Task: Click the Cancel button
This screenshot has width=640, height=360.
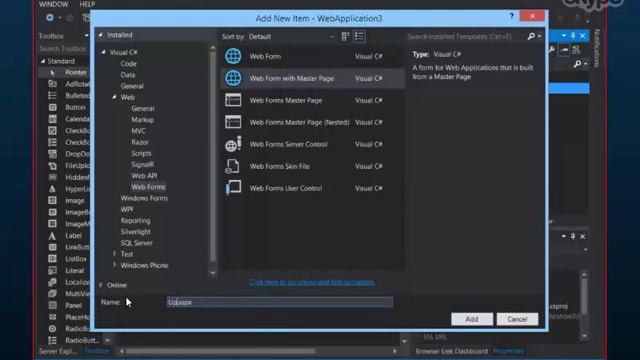Action: (517, 319)
